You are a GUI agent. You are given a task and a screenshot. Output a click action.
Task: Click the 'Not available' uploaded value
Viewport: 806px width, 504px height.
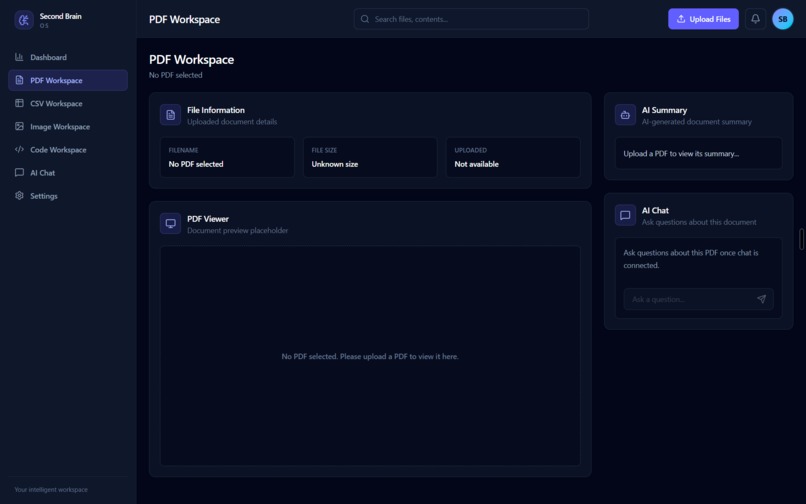click(x=477, y=164)
